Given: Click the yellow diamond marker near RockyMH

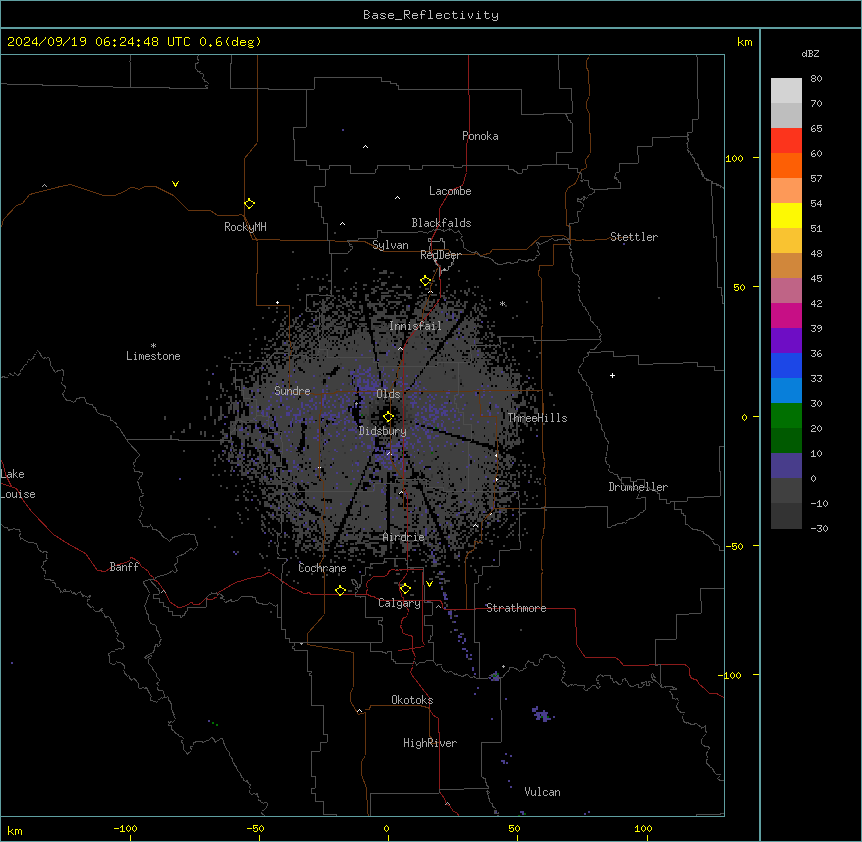Looking at the screenshot, I should pyautogui.click(x=250, y=204).
